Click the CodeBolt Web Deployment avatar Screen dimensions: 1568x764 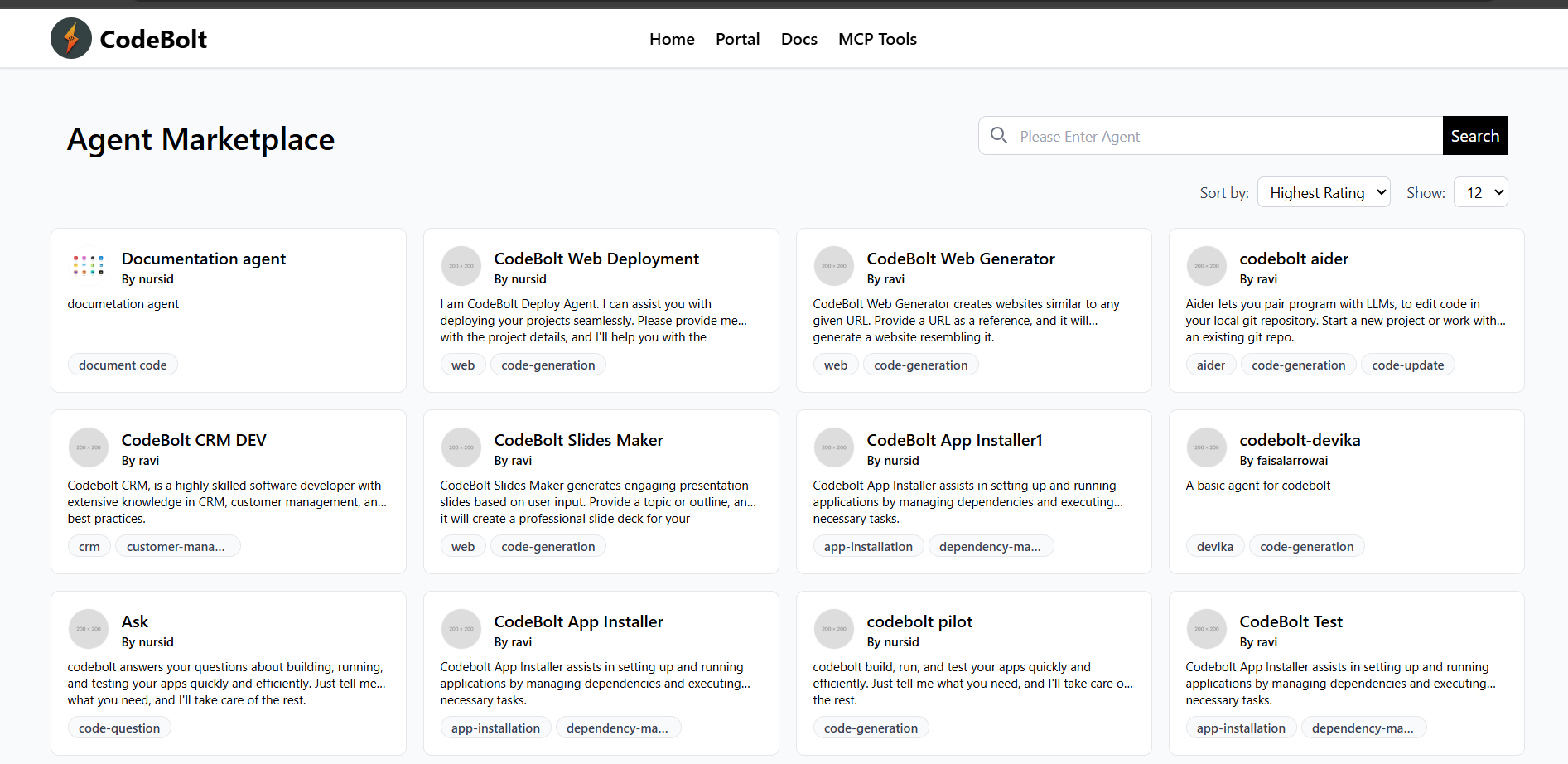pyautogui.click(x=461, y=266)
